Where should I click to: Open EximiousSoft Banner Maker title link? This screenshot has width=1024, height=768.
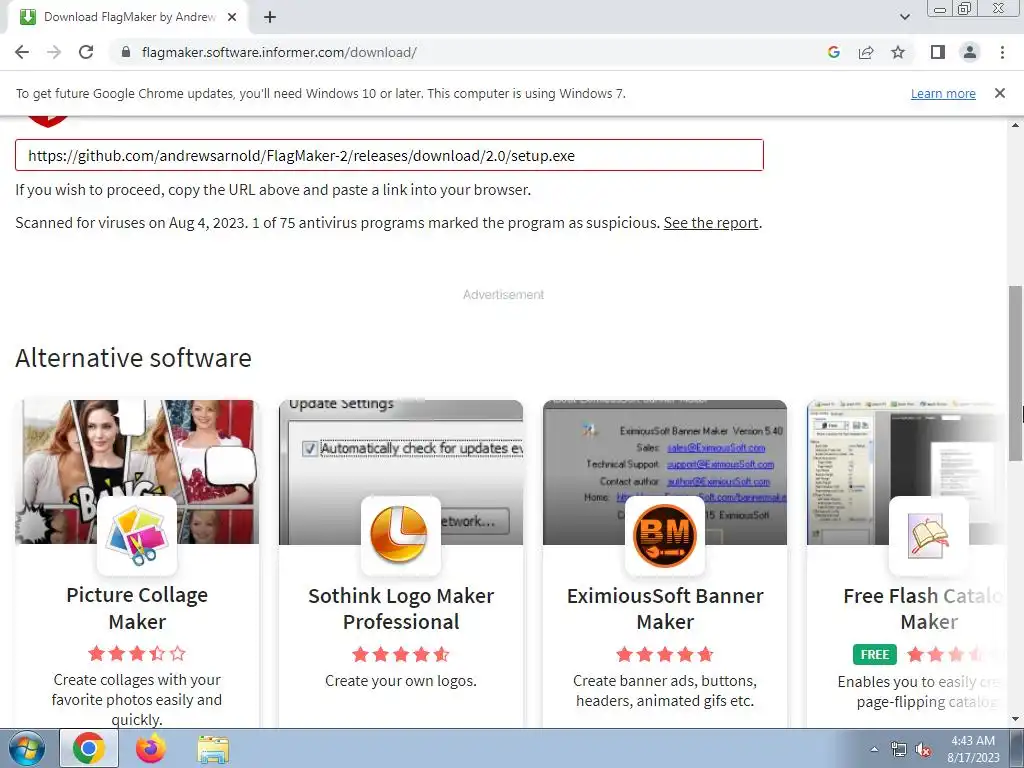(x=665, y=609)
